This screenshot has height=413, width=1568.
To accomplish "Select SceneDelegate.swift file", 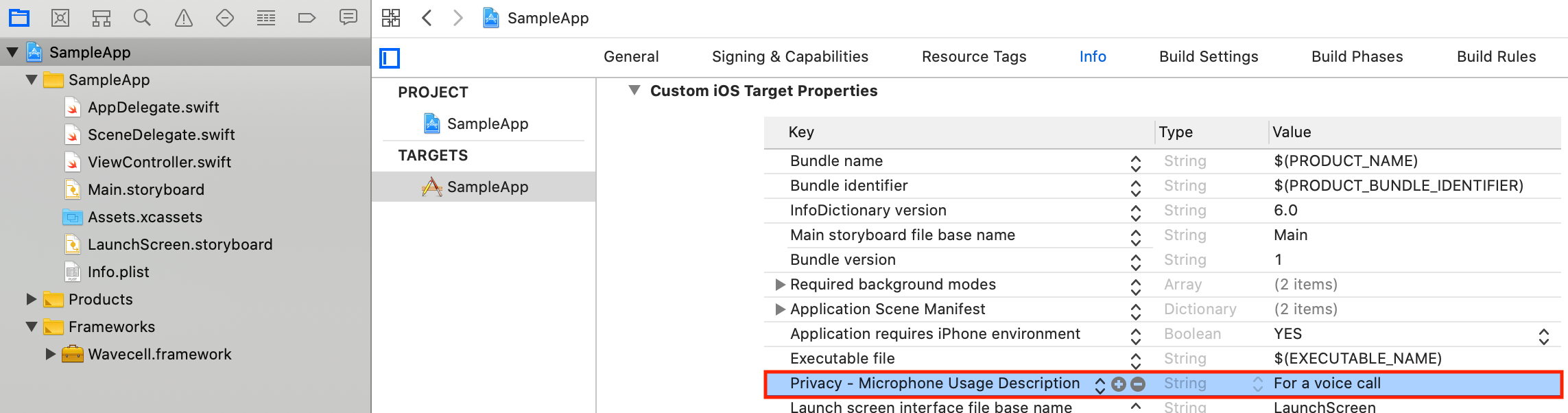I will [161, 134].
